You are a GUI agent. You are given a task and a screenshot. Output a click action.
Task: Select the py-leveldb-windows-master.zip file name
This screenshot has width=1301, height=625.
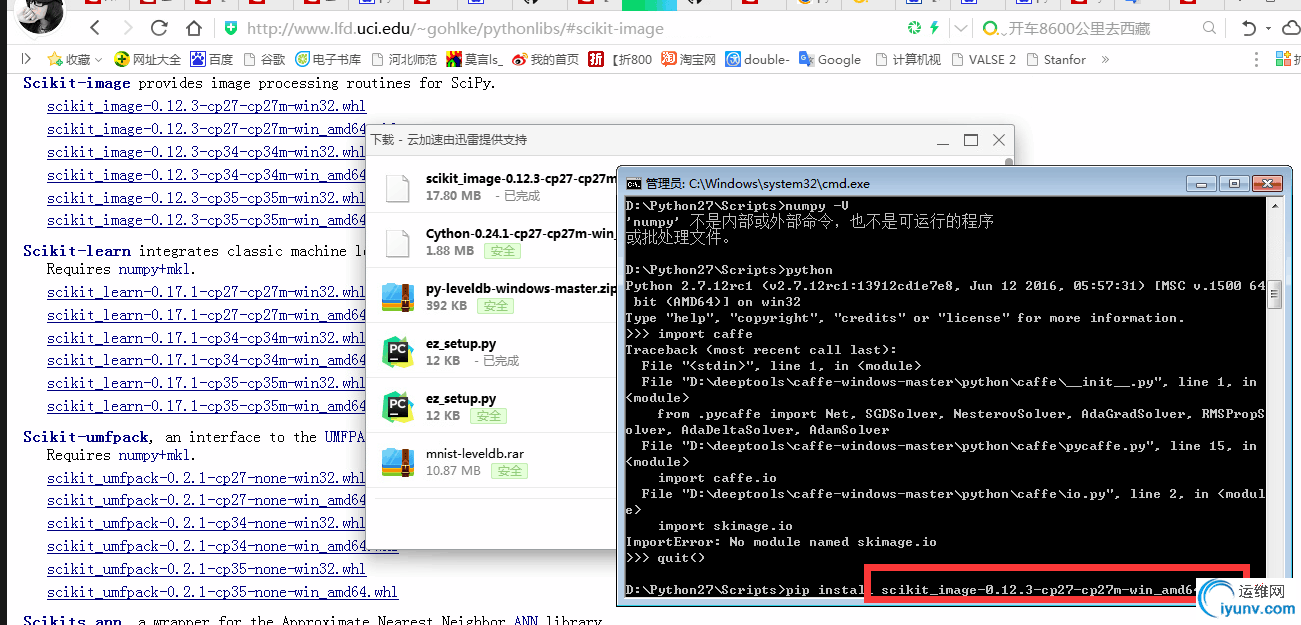521,288
